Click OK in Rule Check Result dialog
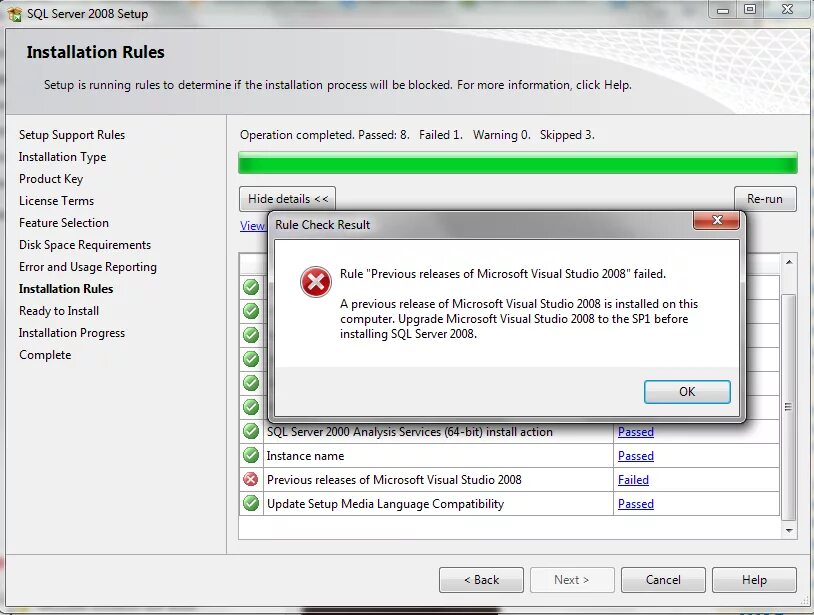Screen dimensions: 814x615 coord(687,392)
